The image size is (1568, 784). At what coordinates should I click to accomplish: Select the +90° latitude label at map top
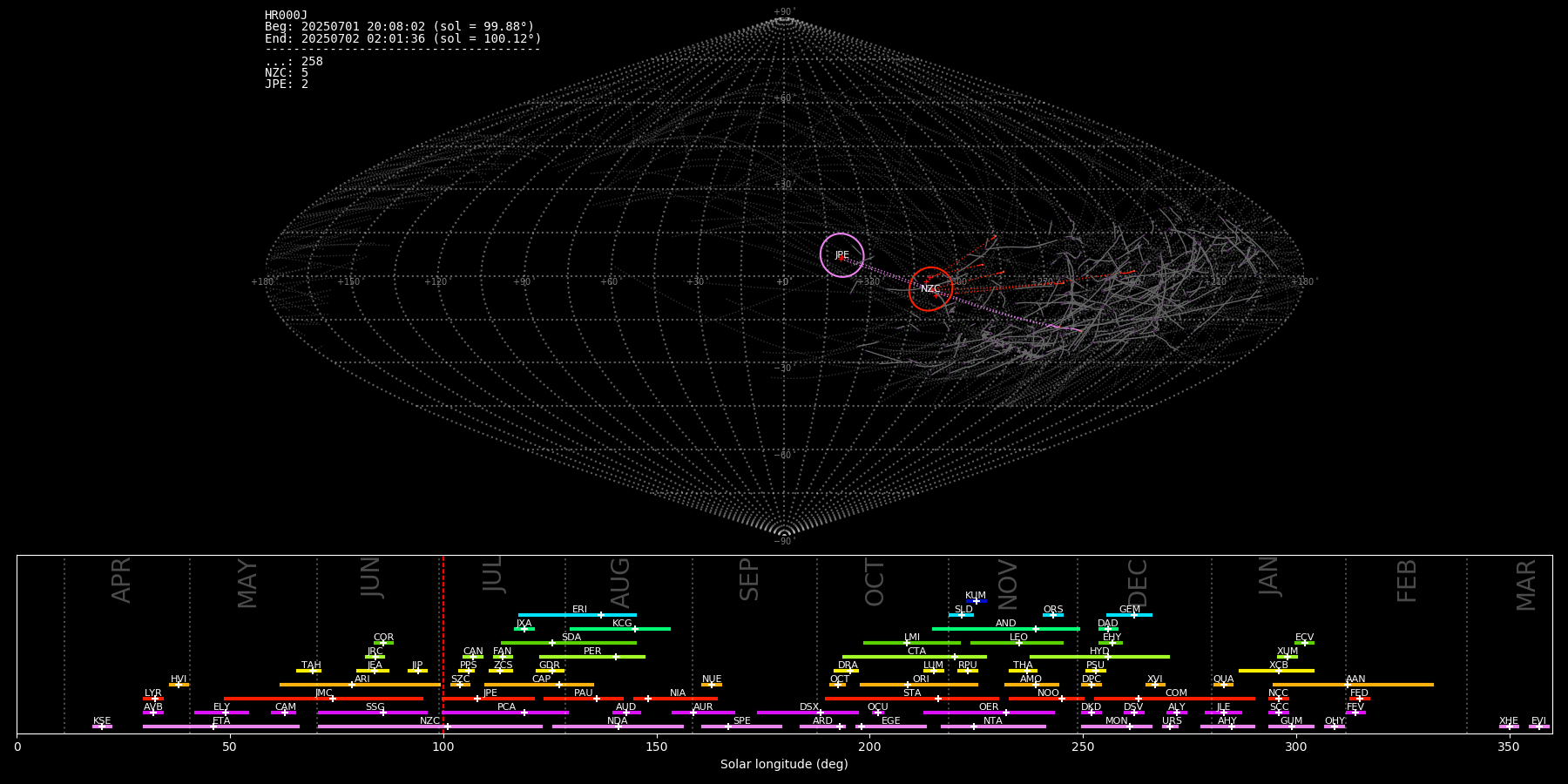(x=785, y=11)
